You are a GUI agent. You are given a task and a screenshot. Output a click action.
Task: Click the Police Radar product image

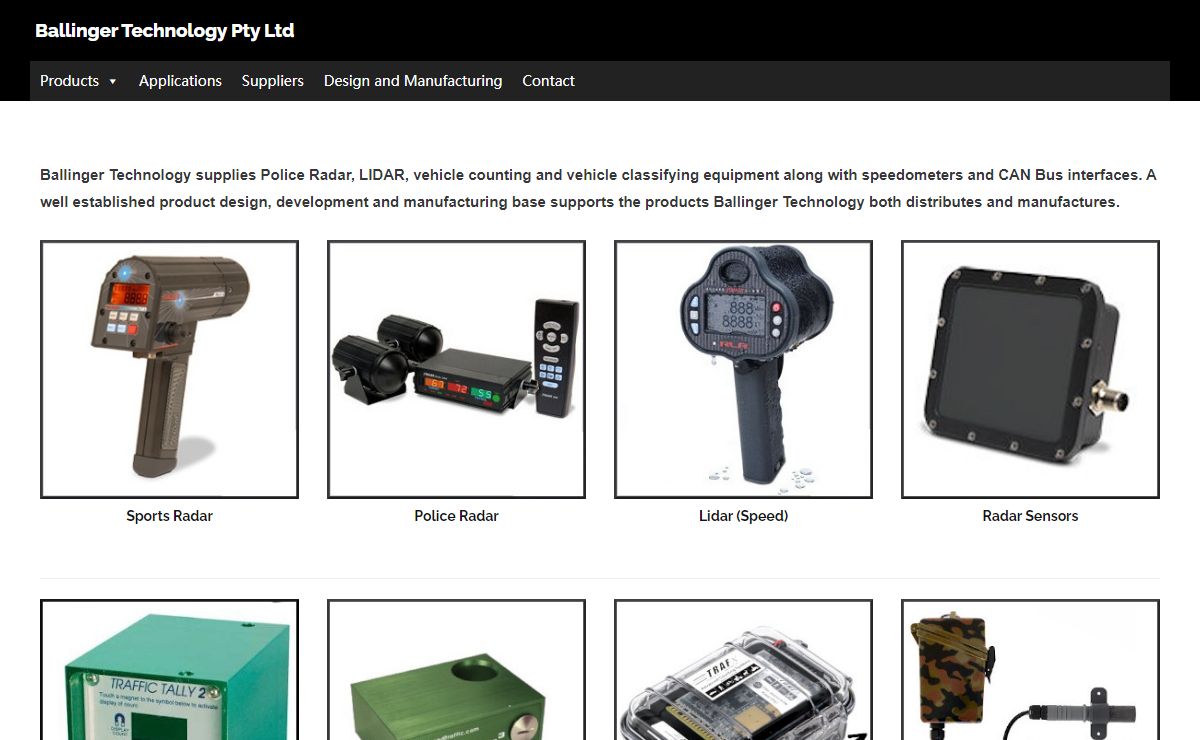click(456, 369)
